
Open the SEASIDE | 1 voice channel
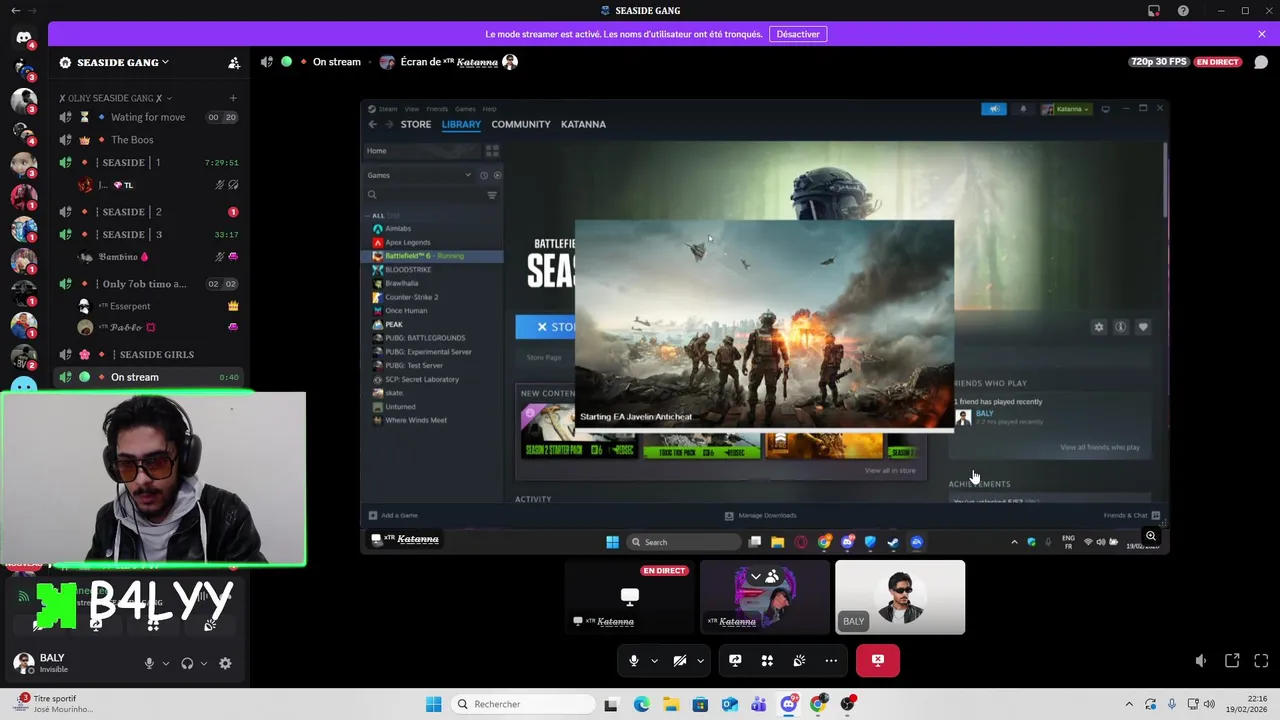148,162
